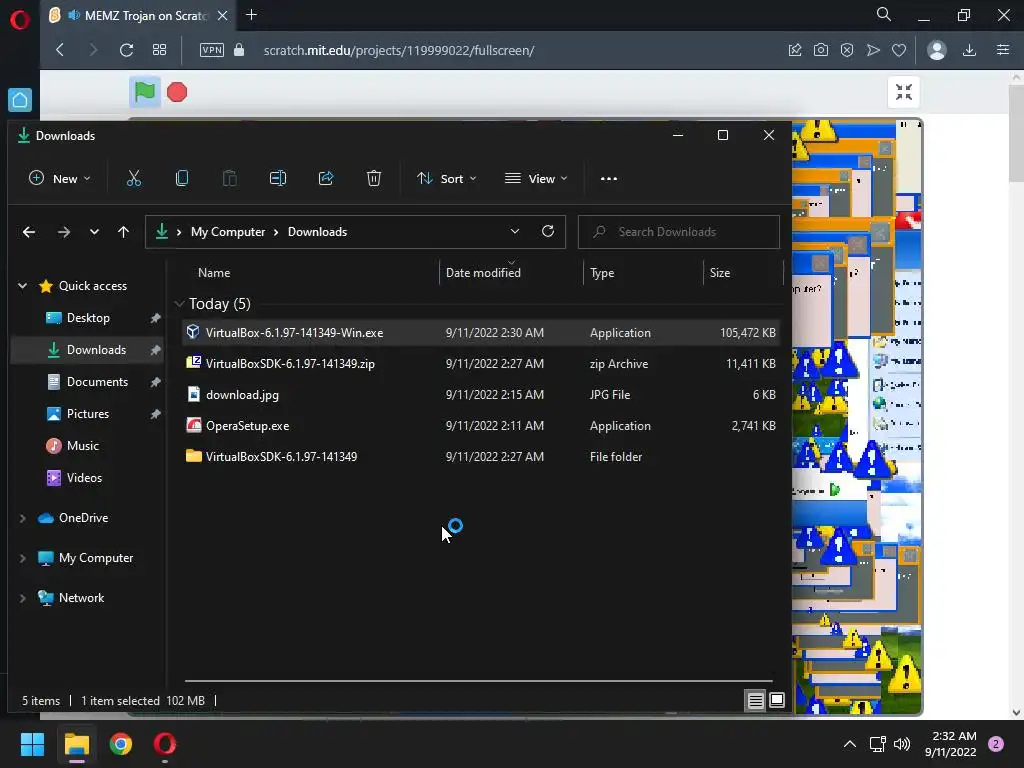
Task: Switch to Details view layout
Action: (756, 701)
